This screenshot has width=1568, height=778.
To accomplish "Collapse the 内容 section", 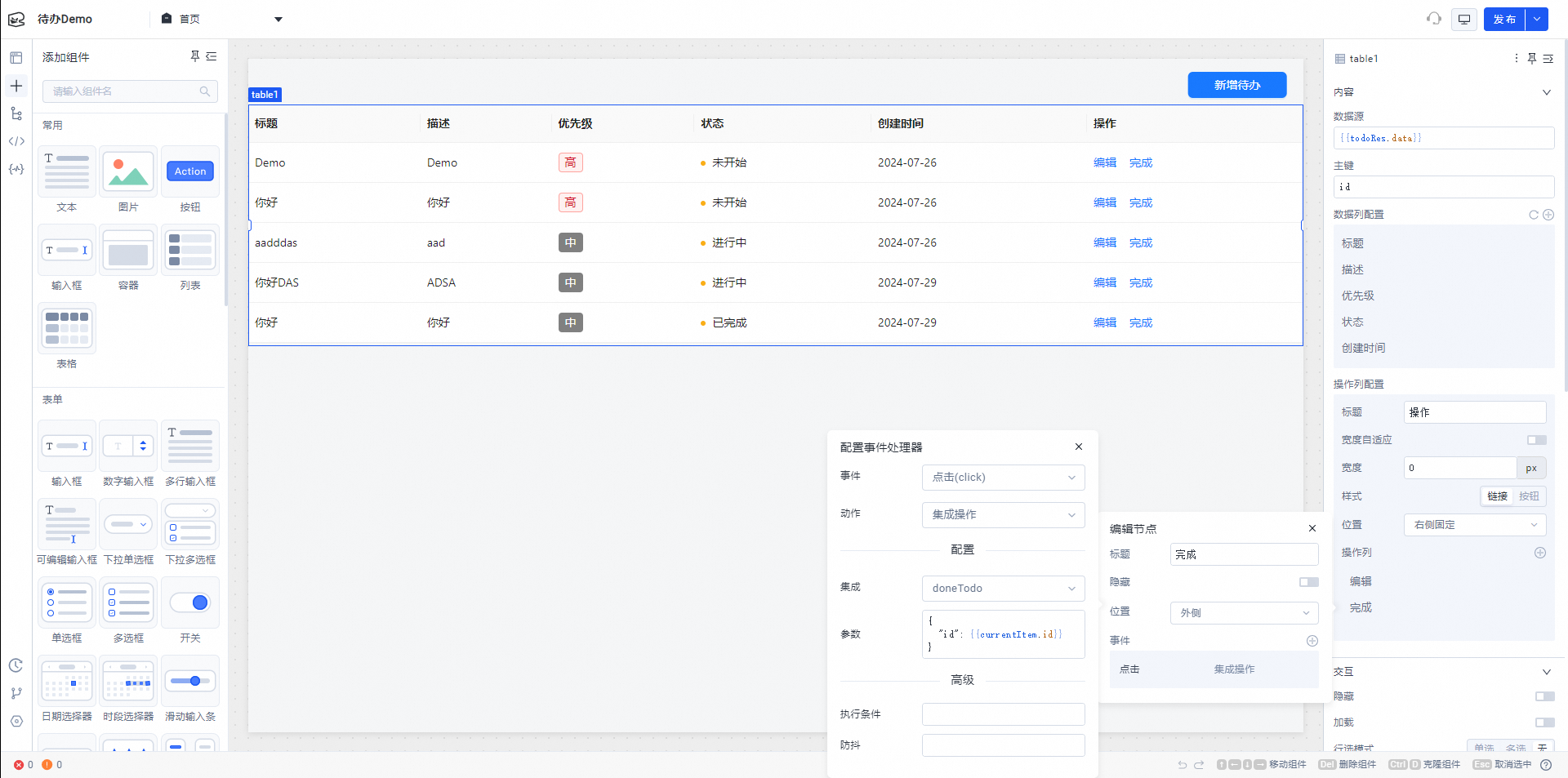I will tap(1546, 92).
